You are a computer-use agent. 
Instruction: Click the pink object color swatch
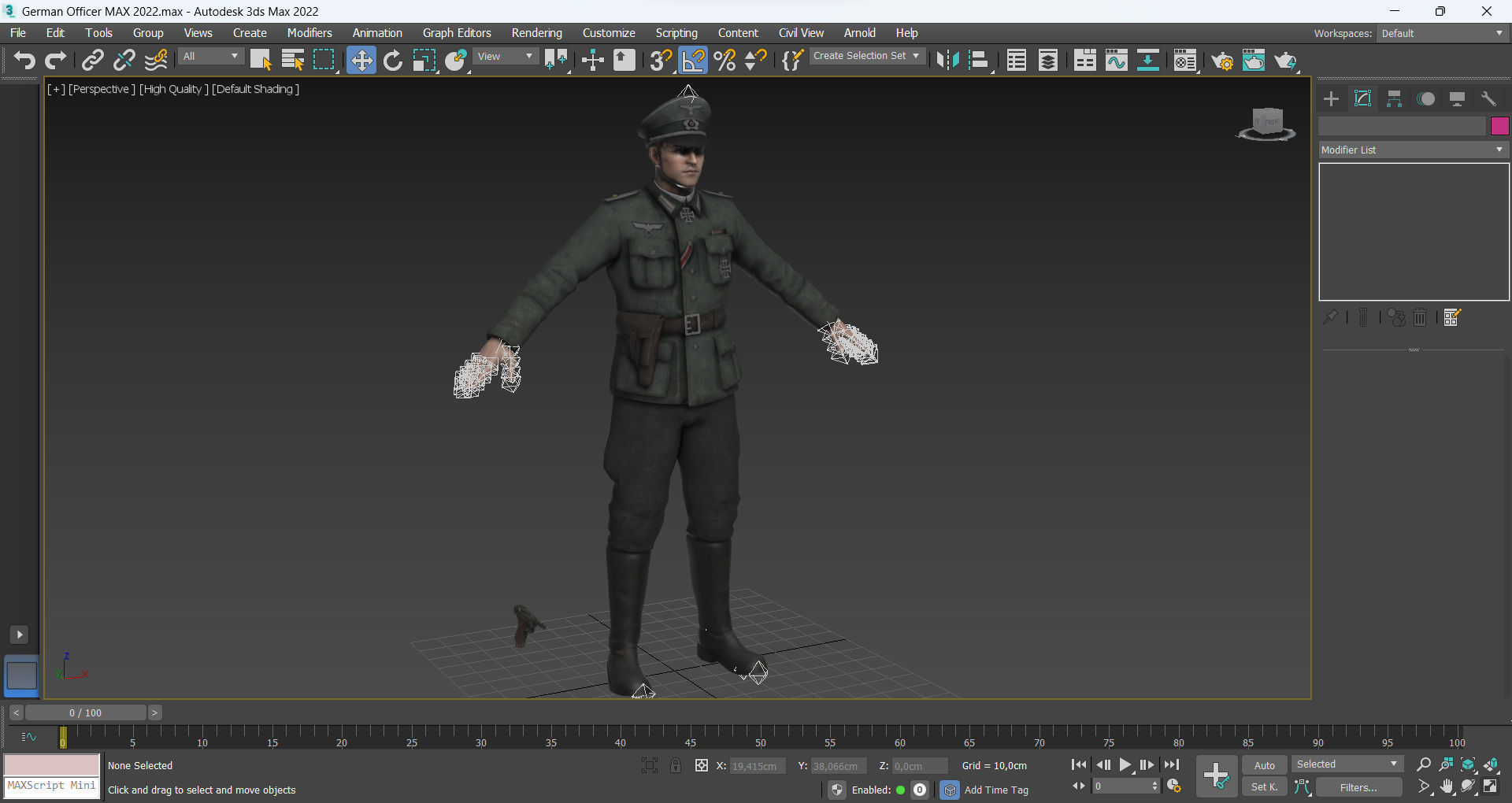1499,126
